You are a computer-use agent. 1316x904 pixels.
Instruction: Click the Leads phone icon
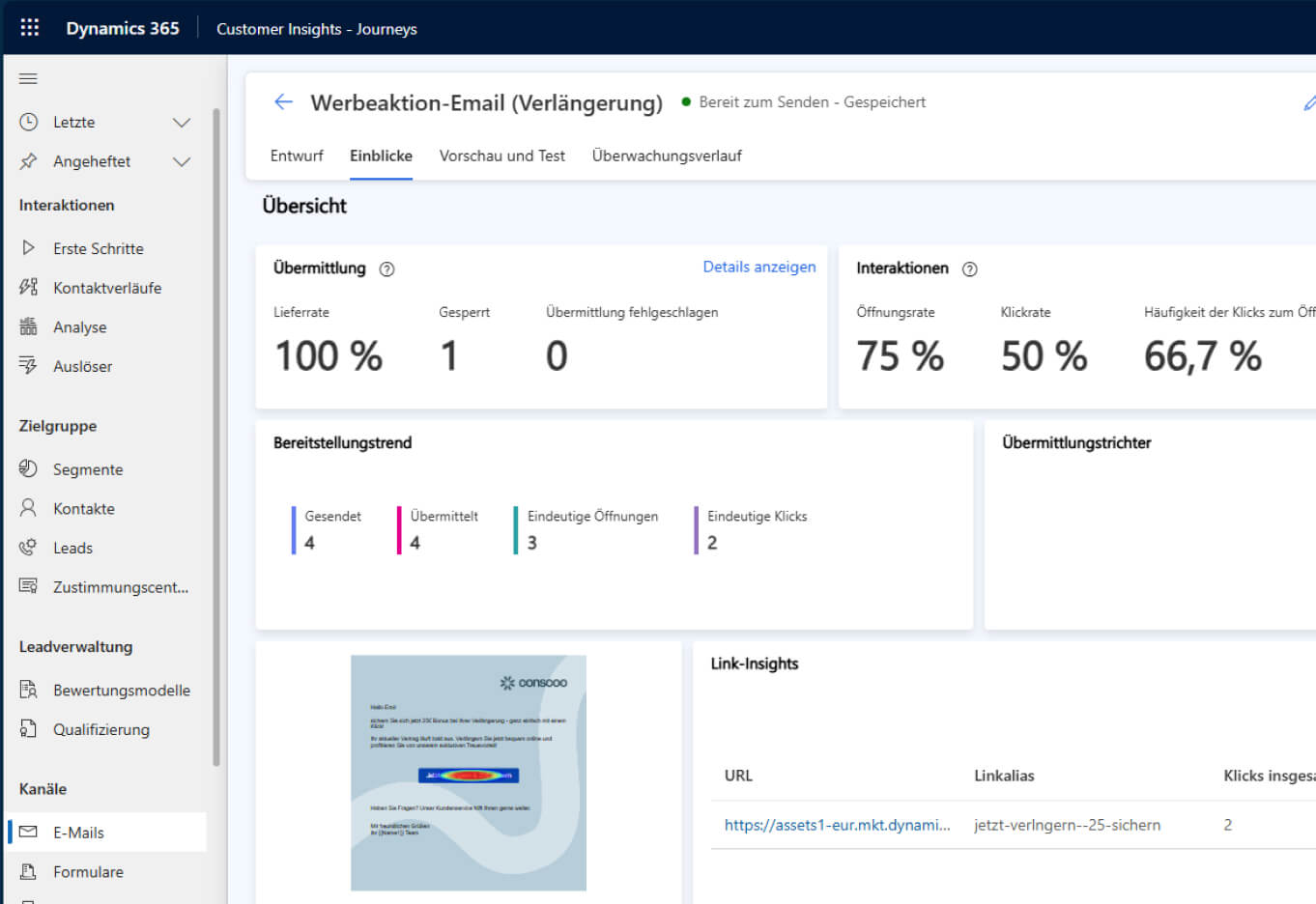(x=29, y=548)
